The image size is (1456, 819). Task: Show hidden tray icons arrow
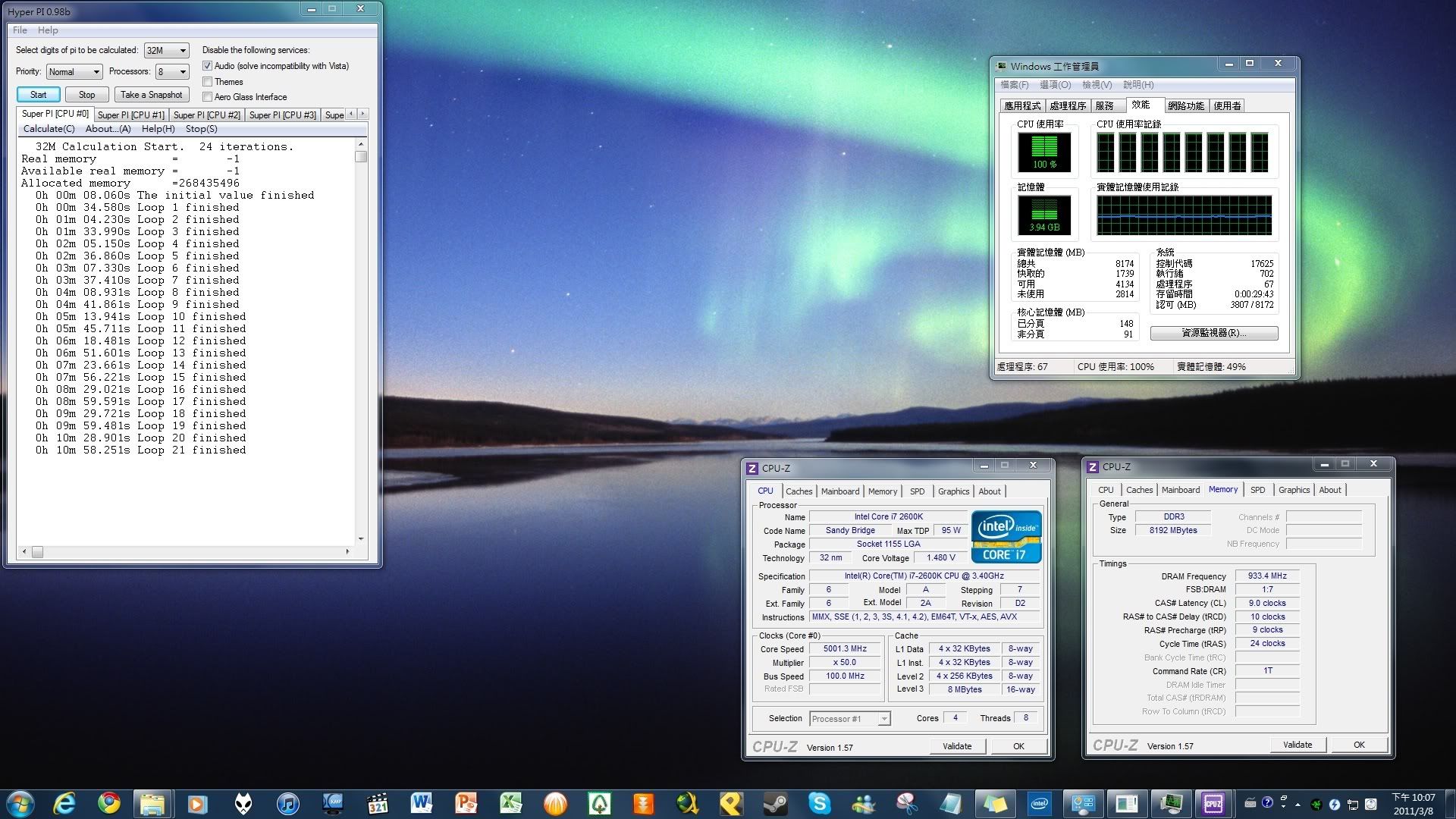pyautogui.click(x=1298, y=805)
